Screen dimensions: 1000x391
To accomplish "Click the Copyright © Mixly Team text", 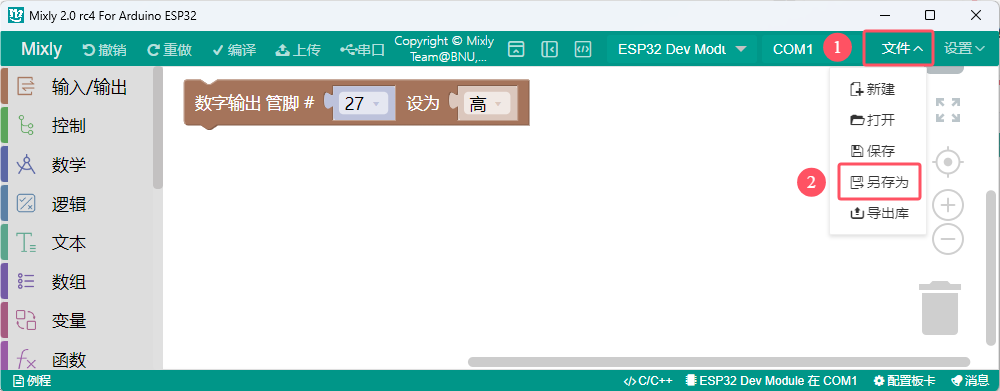I will (444, 49).
